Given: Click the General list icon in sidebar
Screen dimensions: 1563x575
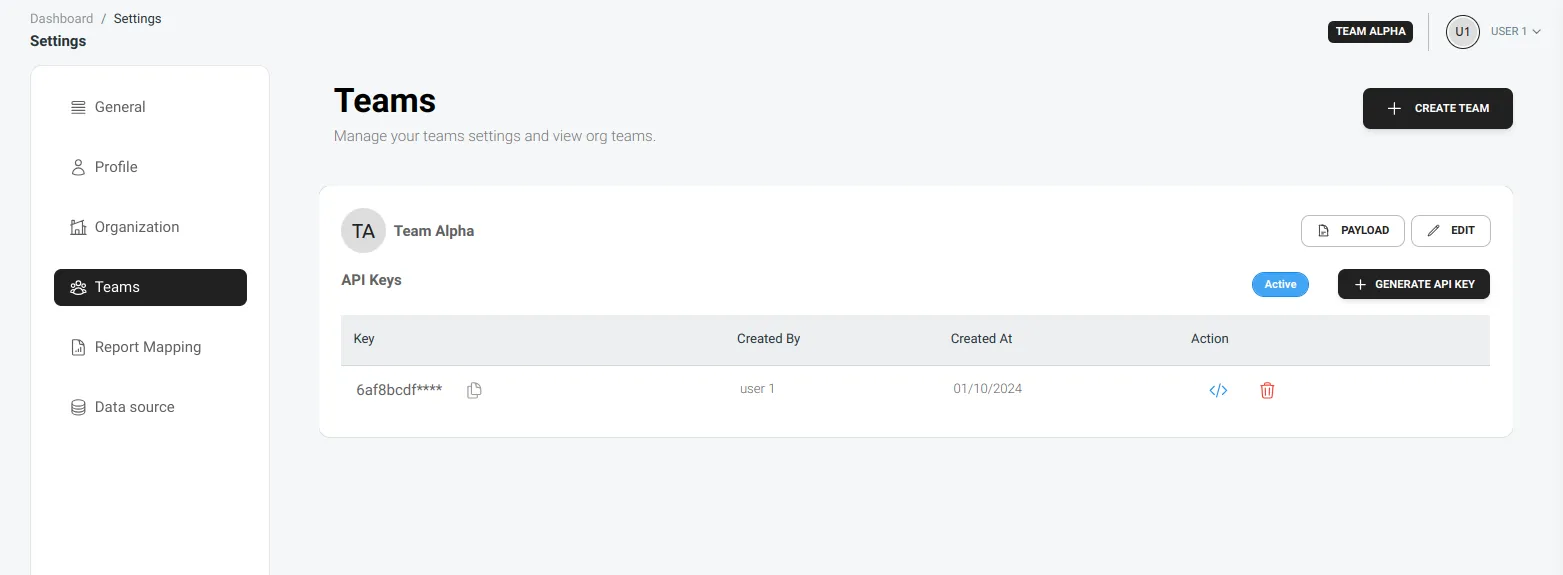Looking at the screenshot, I should coord(78,107).
